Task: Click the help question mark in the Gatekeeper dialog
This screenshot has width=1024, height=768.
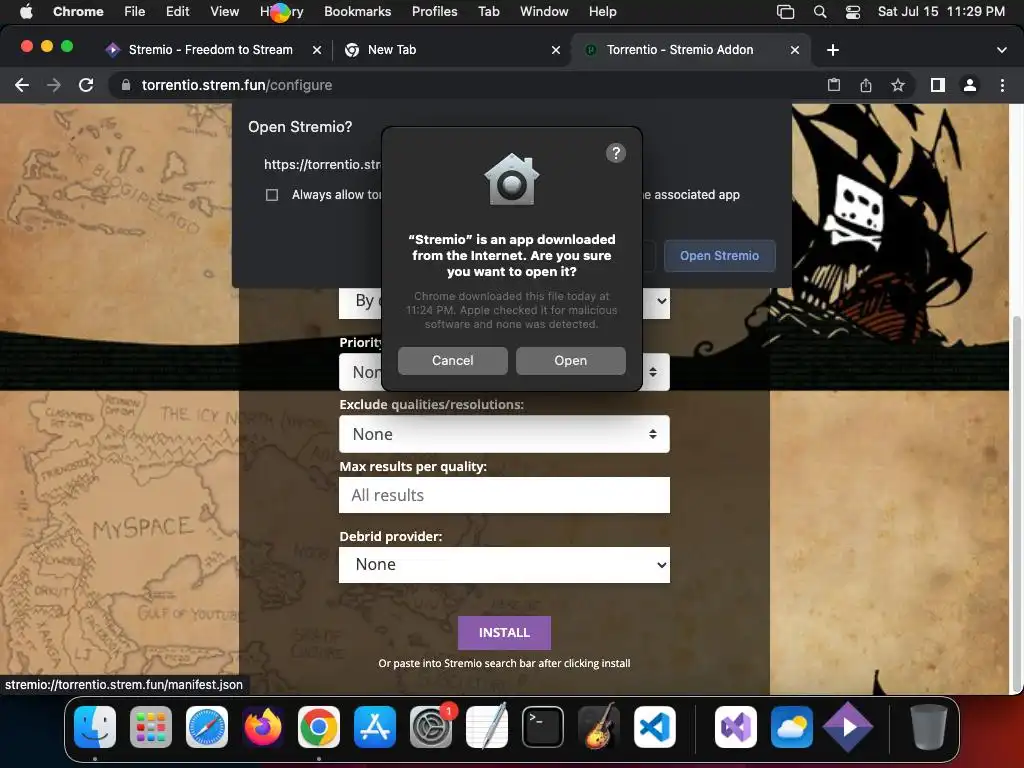Action: (616, 153)
